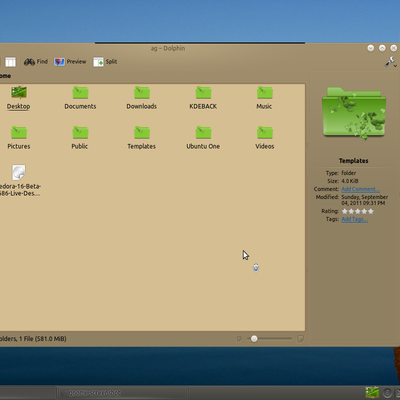Select the Fedora-16-Beta live image file
The image size is (400, 400).
click(x=19, y=180)
